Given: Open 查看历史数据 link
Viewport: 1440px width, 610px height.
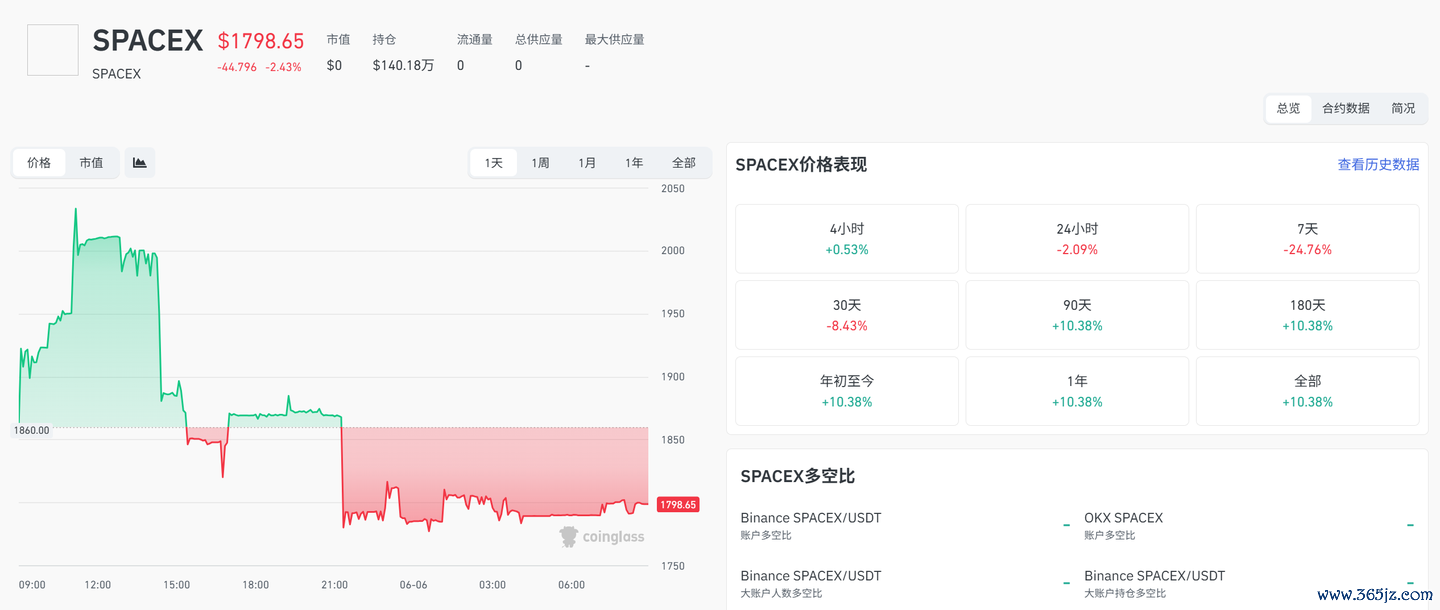Looking at the screenshot, I should coord(1378,165).
